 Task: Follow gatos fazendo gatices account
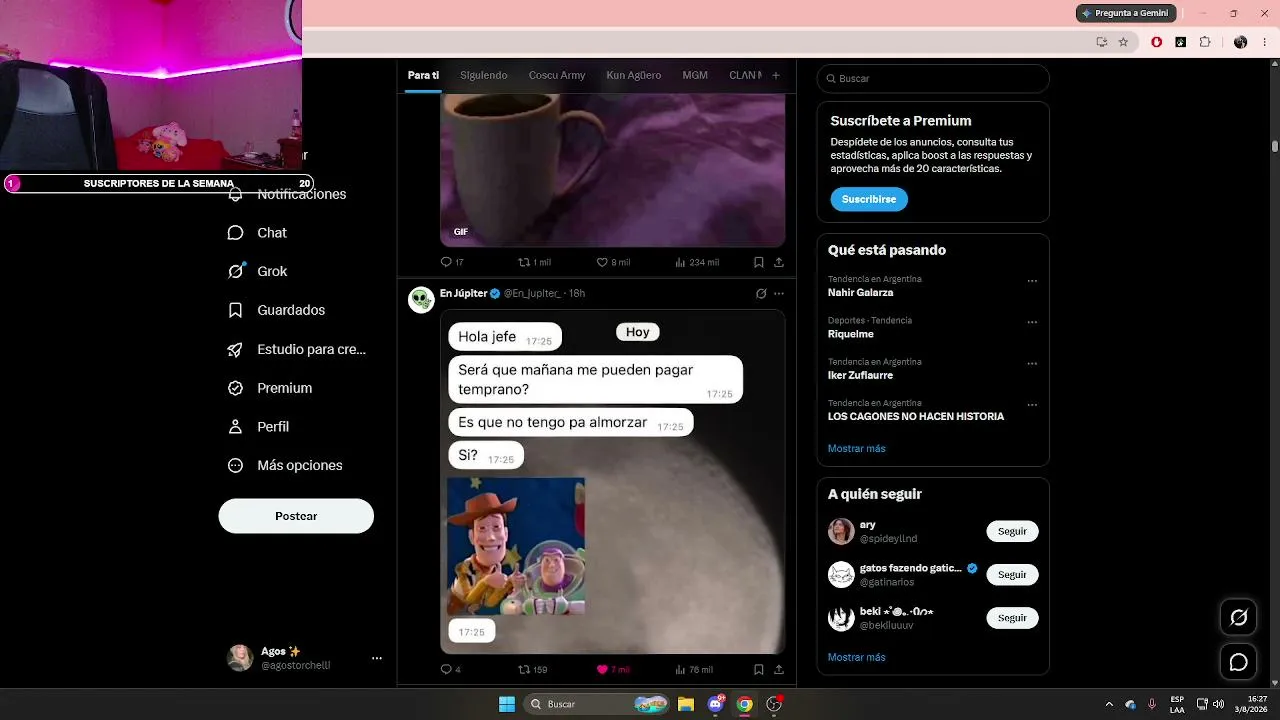point(1012,575)
